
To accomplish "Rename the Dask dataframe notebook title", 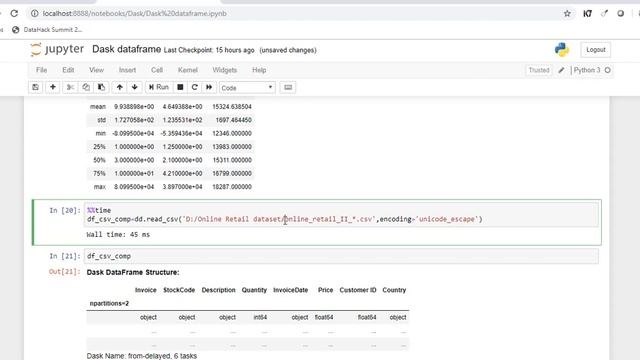I will 127,49.
